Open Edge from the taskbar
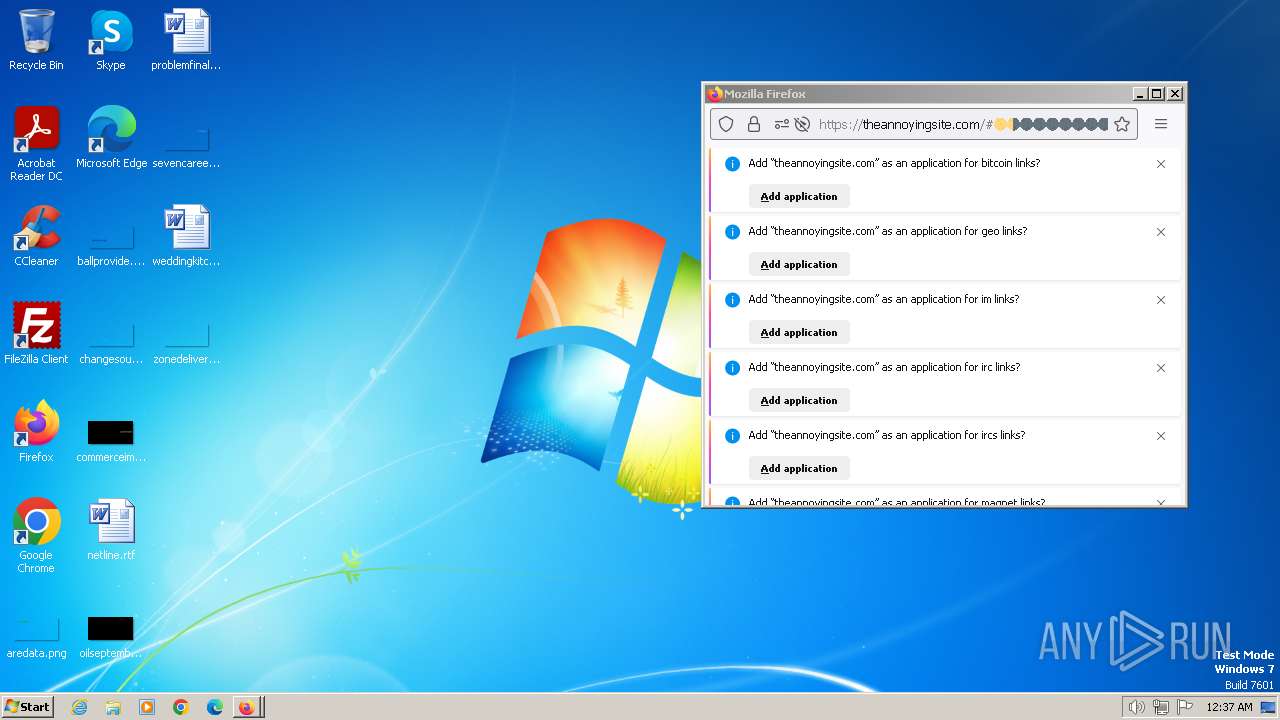 coord(215,707)
